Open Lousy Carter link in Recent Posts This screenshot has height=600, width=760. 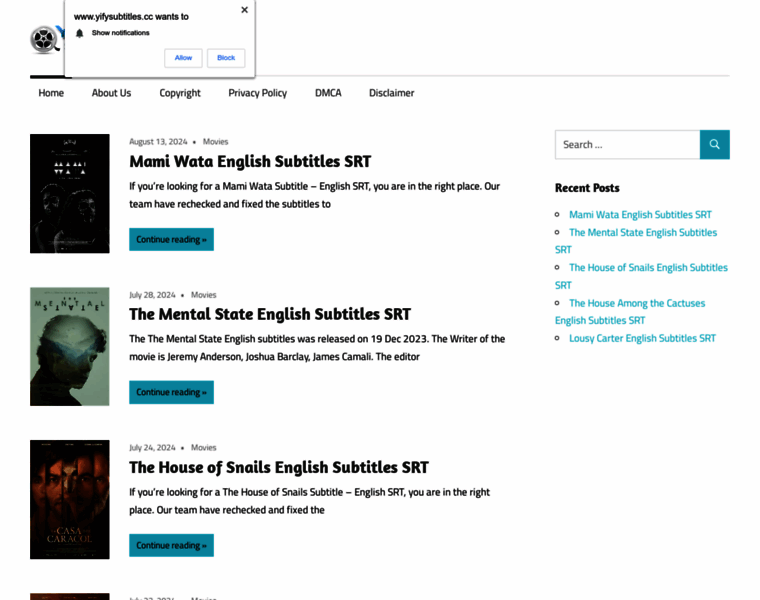642,338
